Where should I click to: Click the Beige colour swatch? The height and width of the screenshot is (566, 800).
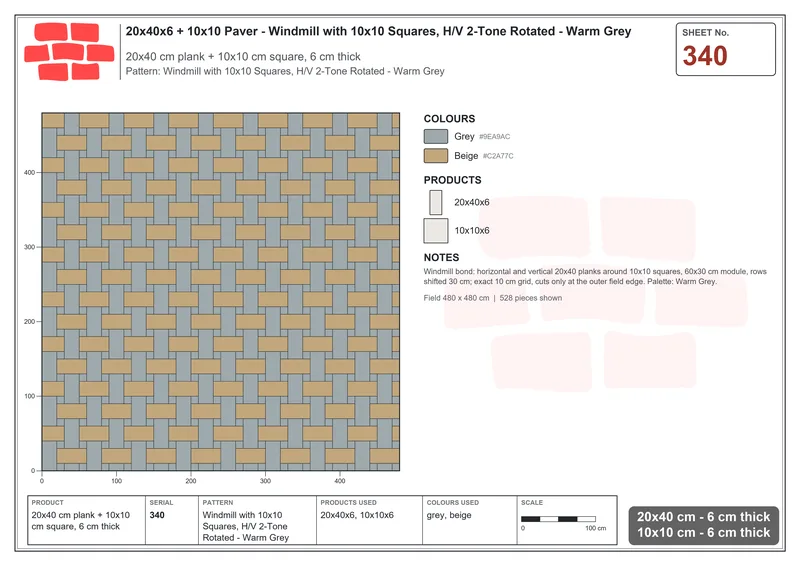(436, 156)
